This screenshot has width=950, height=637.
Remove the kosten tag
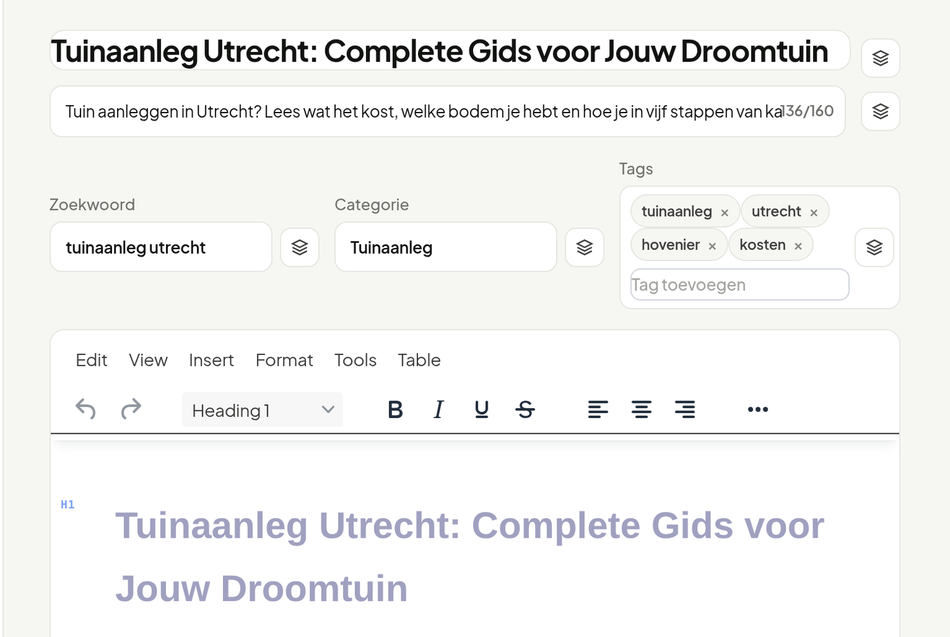click(798, 246)
